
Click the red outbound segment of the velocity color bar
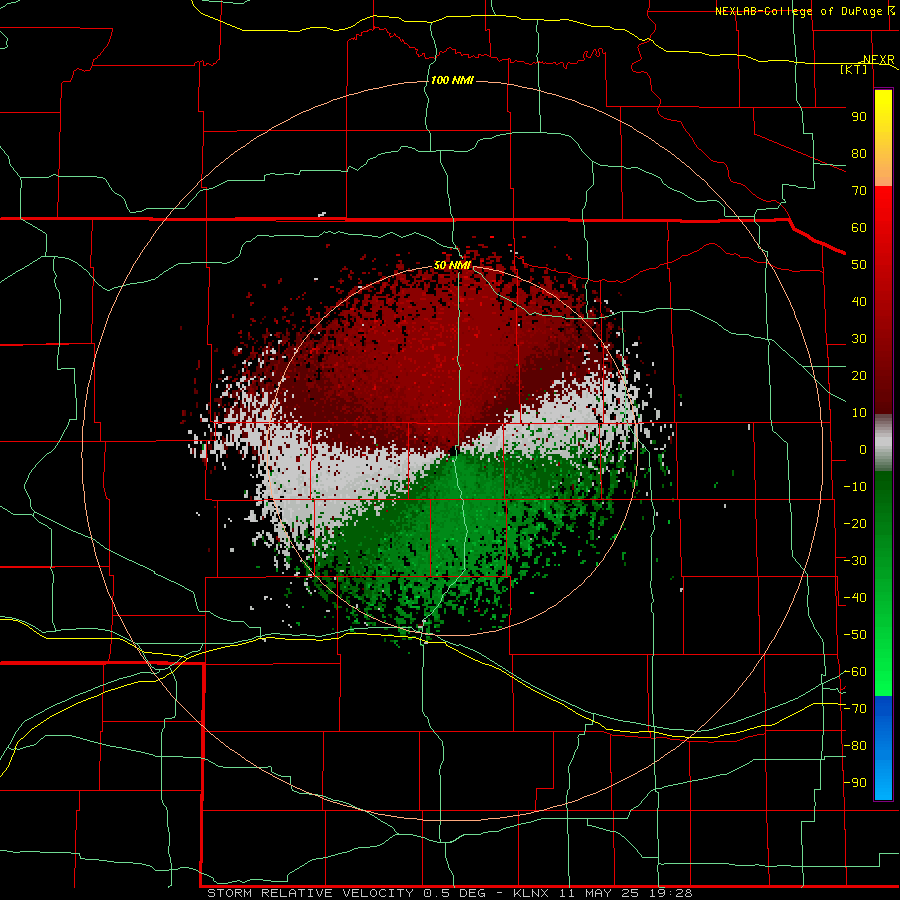883,300
